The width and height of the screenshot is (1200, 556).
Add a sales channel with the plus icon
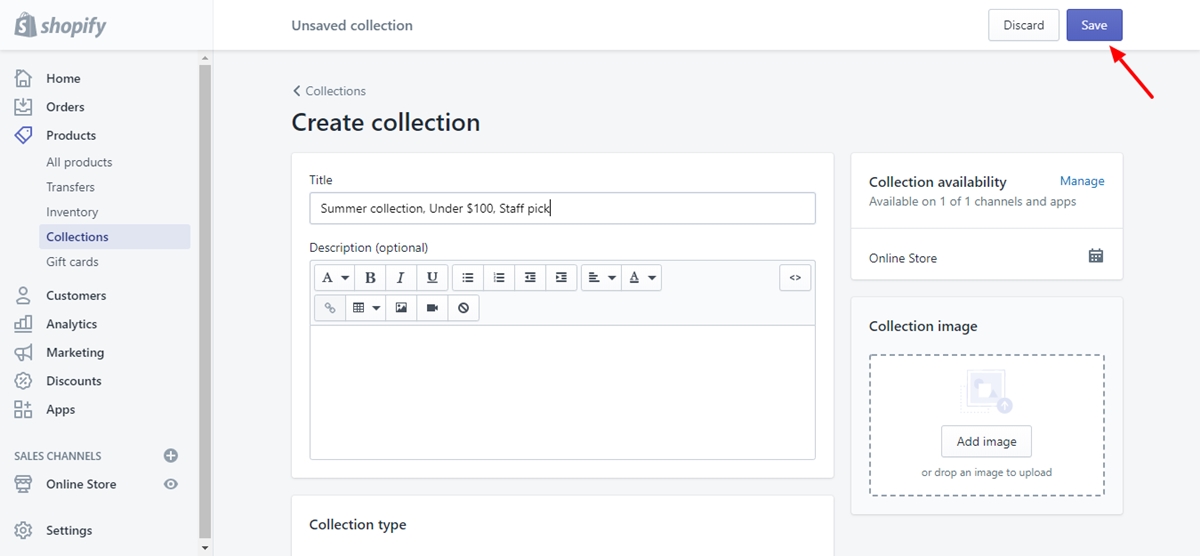click(171, 455)
